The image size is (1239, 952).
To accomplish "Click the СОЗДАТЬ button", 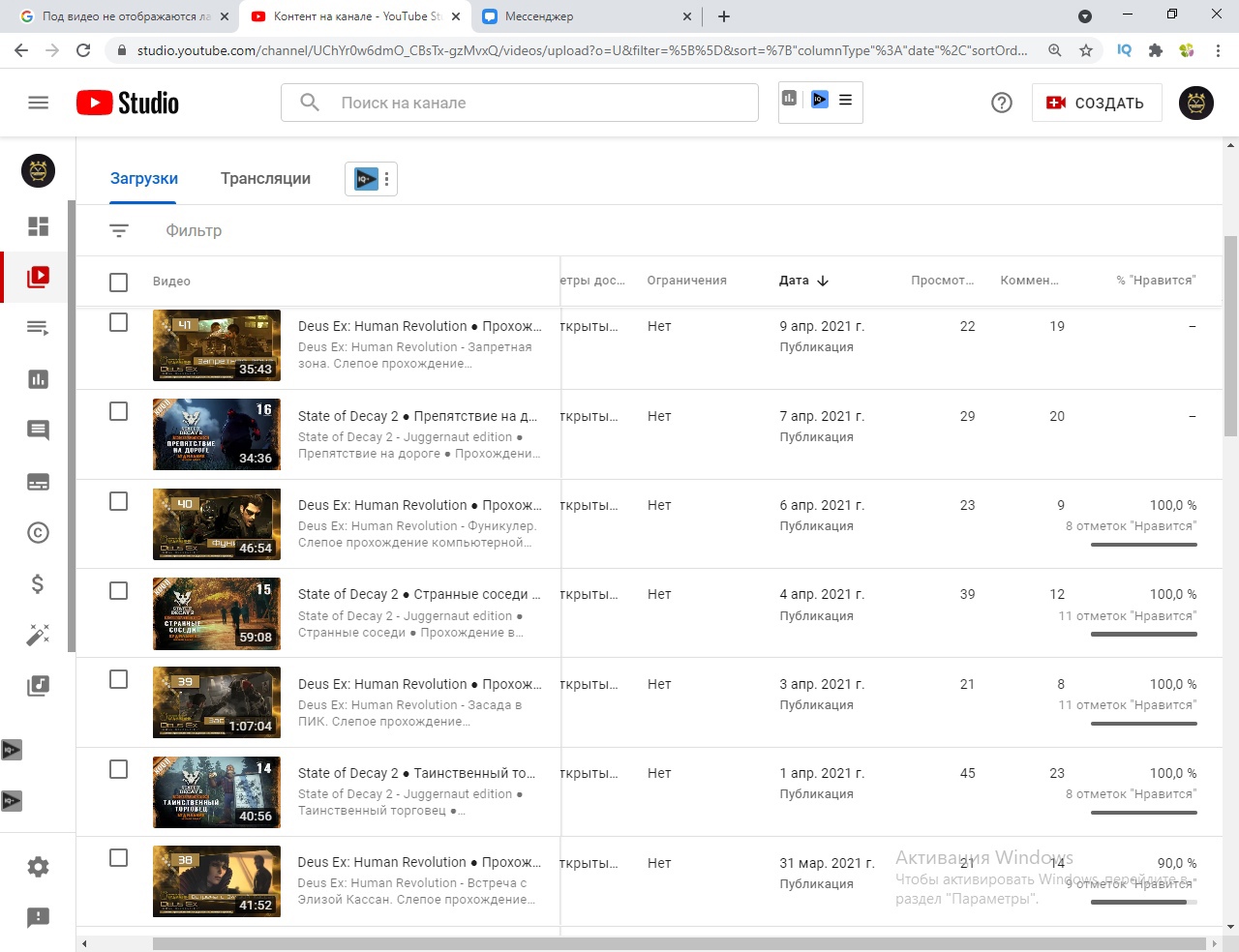I will [1097, 103].
